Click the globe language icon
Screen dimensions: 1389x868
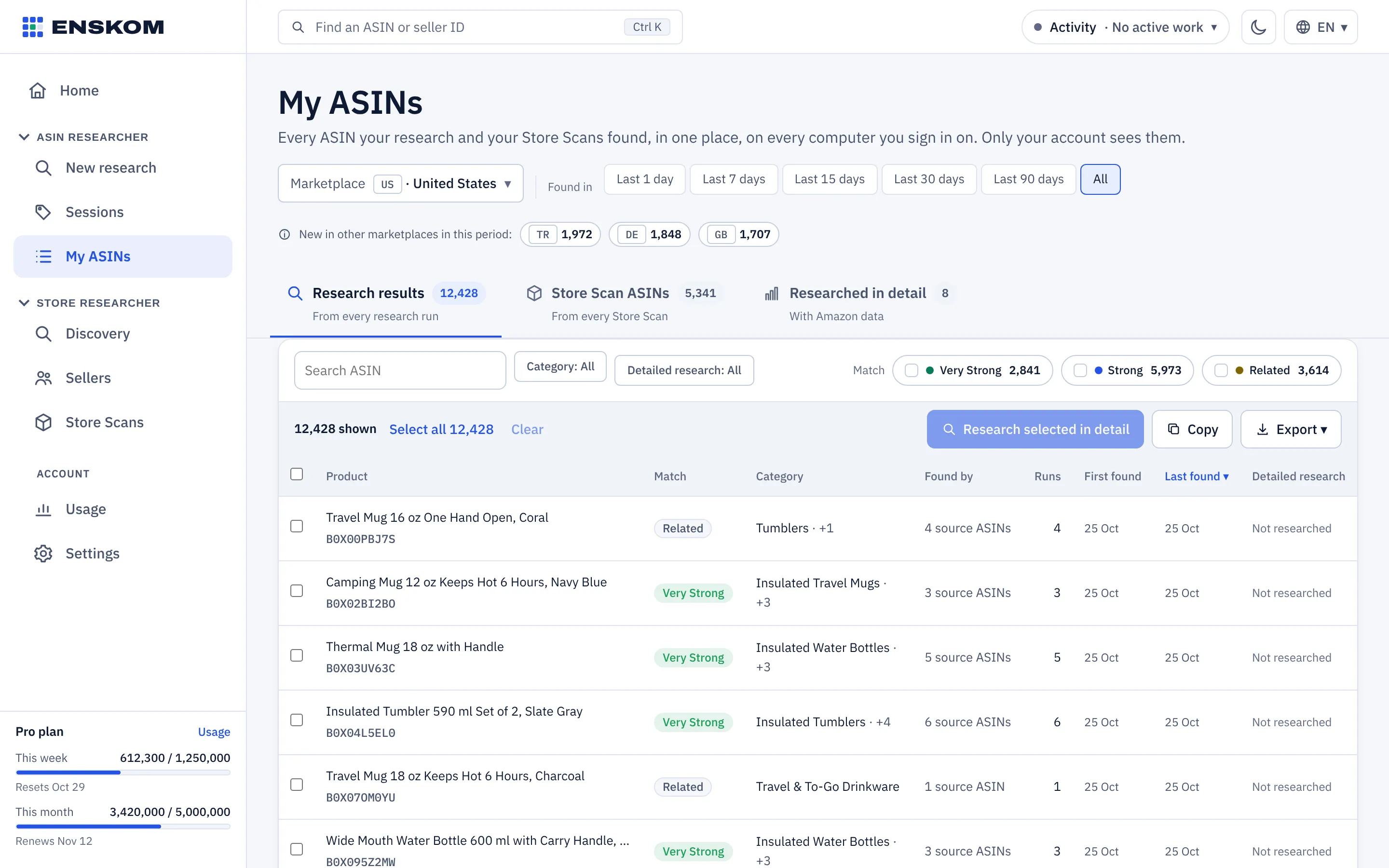pos(1303,27)
